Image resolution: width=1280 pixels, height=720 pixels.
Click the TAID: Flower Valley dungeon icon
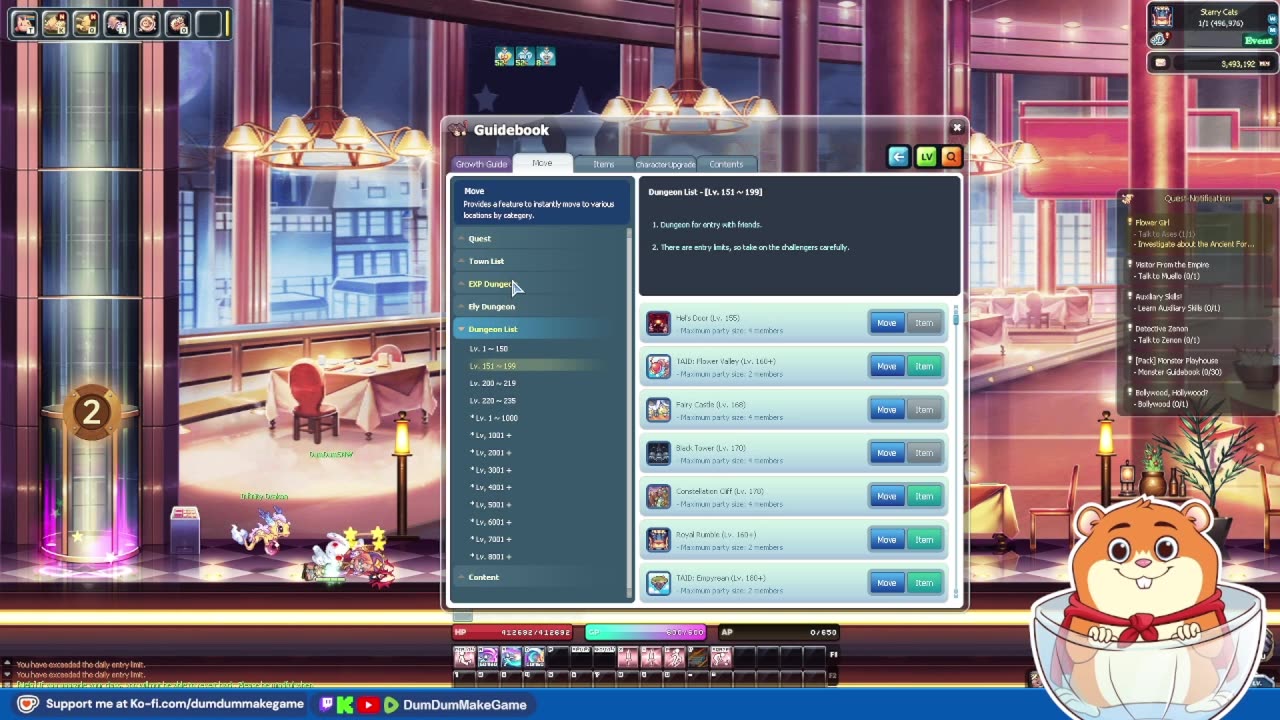pos(658,366)
